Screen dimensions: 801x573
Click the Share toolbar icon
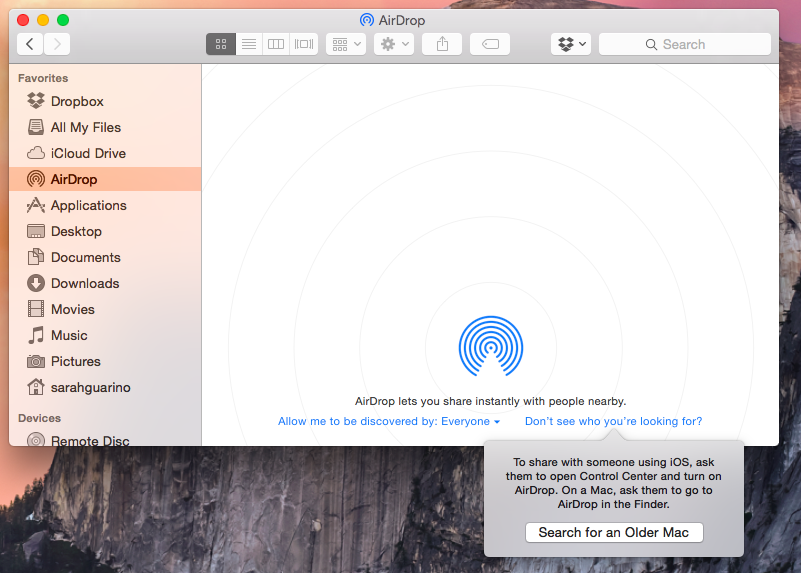[442, 44]
